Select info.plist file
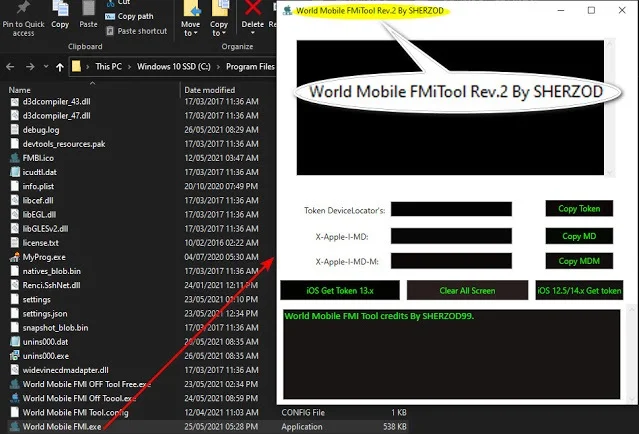The image size is (639, 434). tap(38, 186)
